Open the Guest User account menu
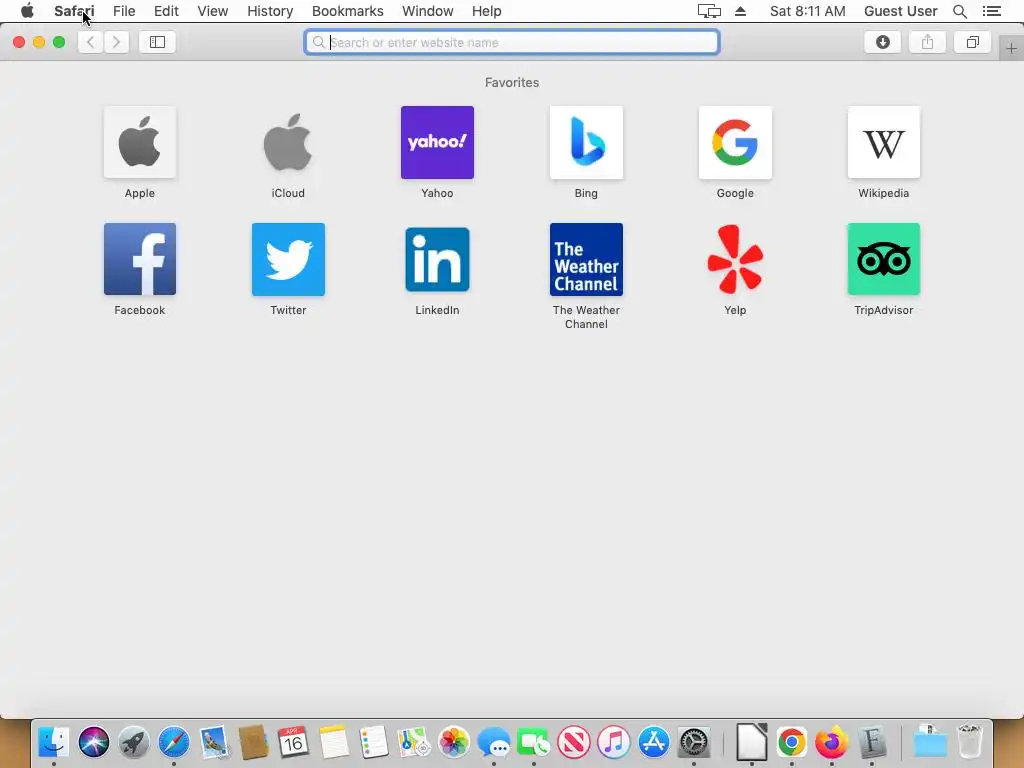This screenshot has height=768, width=1024. (x=901, y=11)
